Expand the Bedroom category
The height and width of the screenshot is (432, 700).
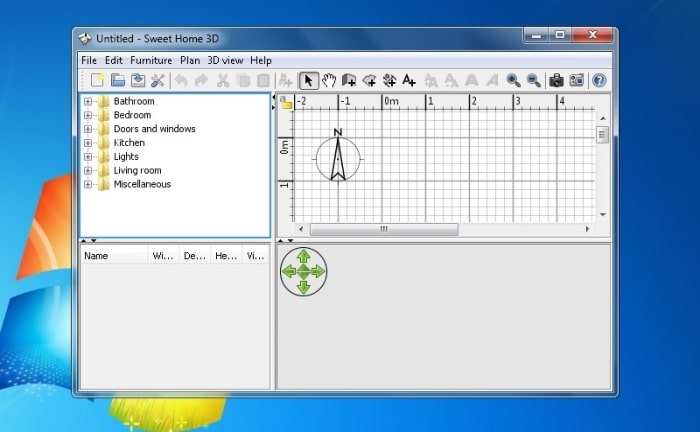88,115
